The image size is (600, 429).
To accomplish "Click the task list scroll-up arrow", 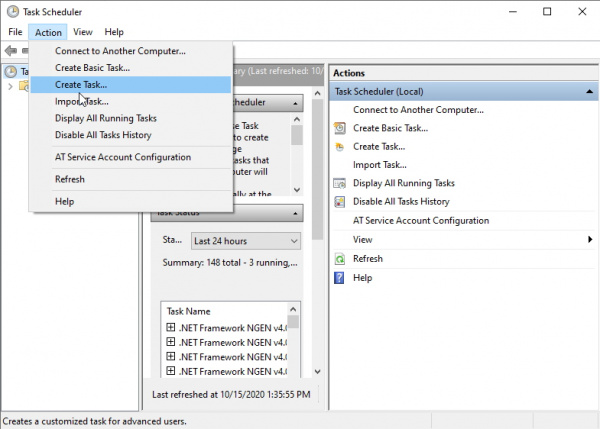I will (293, 309).
